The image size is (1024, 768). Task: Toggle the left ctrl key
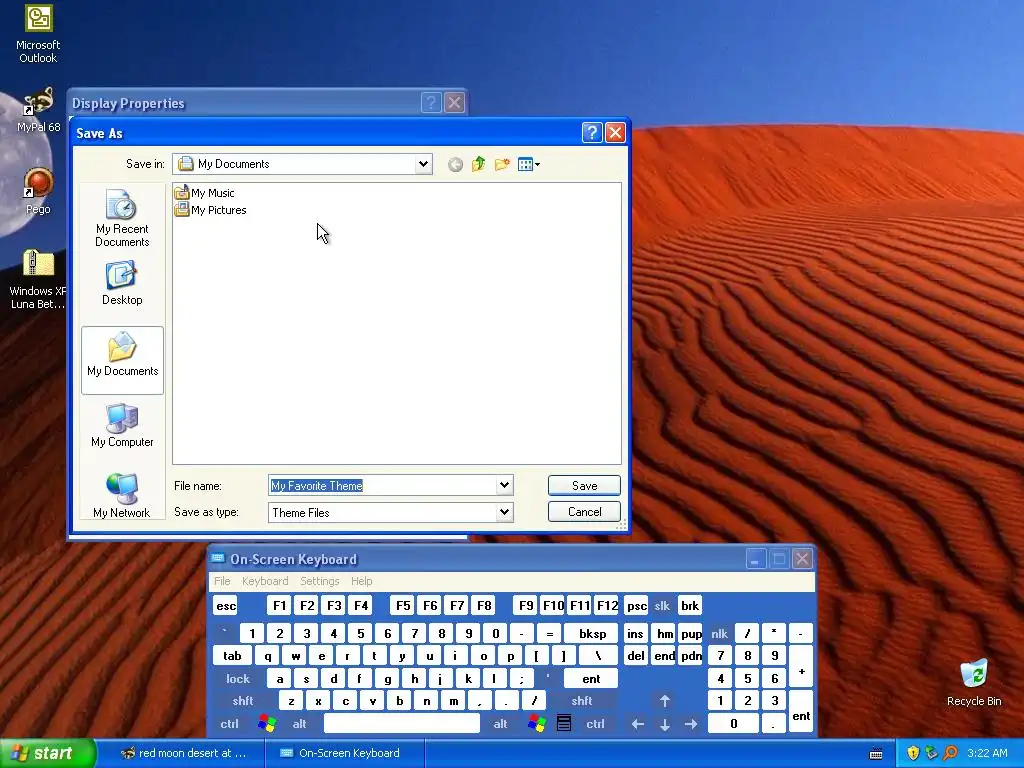pos(229,724)
